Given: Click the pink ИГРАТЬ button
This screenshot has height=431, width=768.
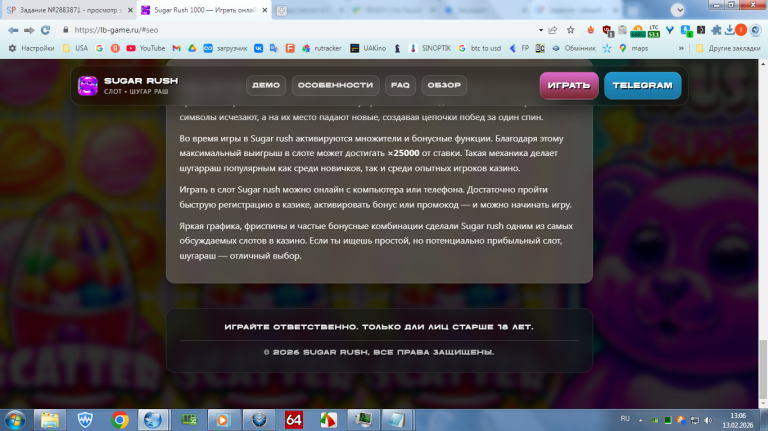Looking at the screenshot, I should [569, 86].
